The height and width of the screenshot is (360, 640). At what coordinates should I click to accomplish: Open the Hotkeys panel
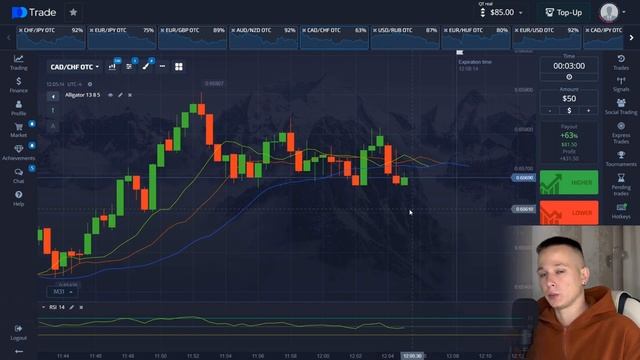pyautogui.click(x=621, y=211)
